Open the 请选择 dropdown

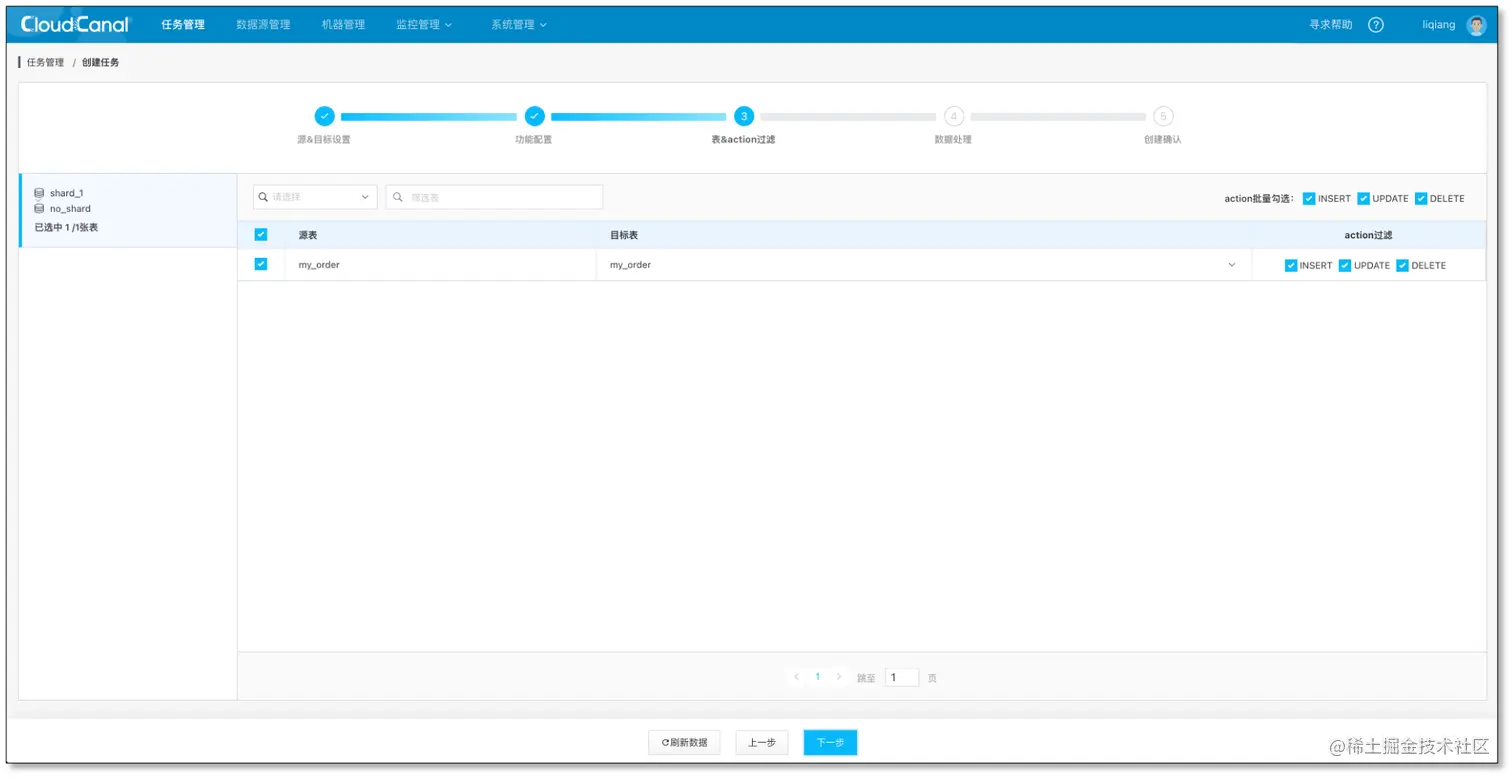315,197
